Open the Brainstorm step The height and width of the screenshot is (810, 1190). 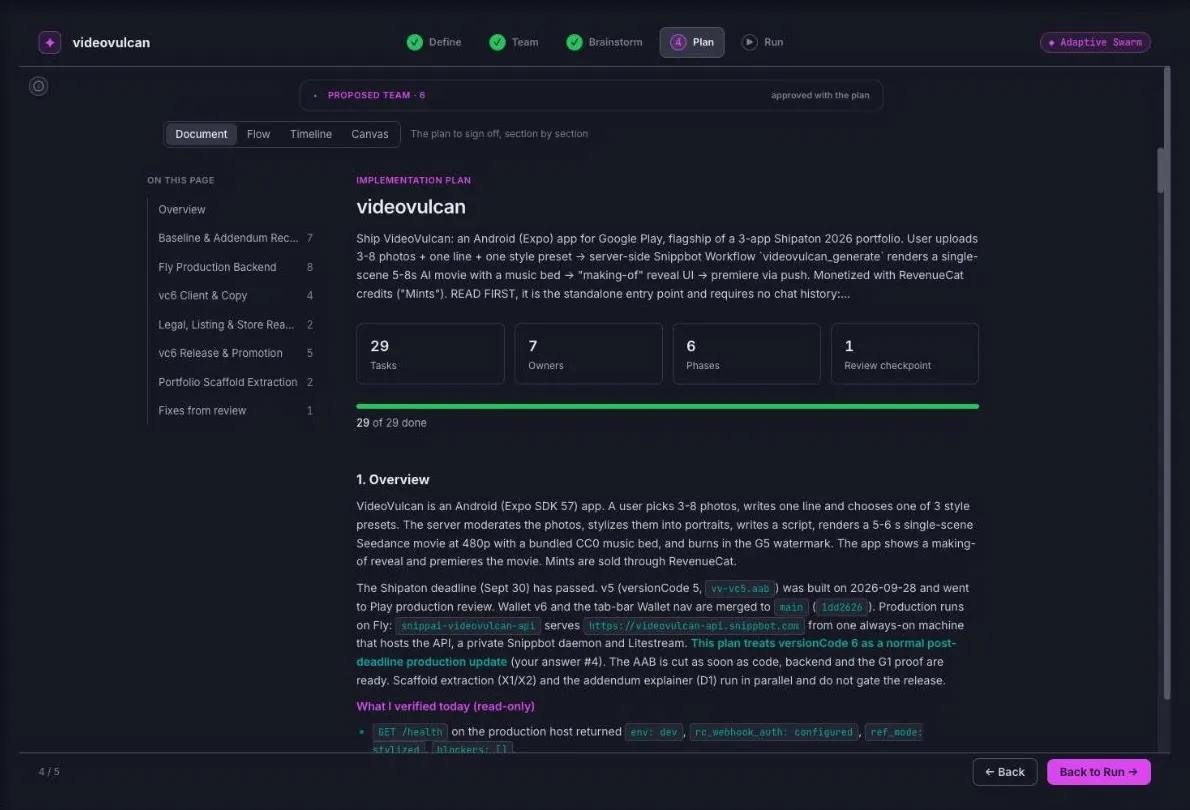[x=604, y=43]
